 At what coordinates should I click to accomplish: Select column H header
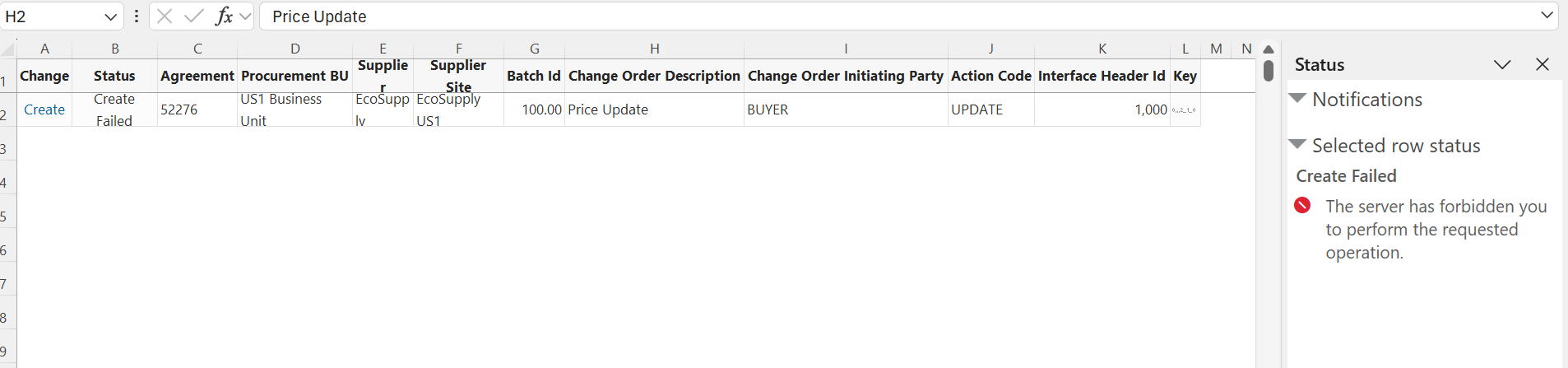pos(655,49)
